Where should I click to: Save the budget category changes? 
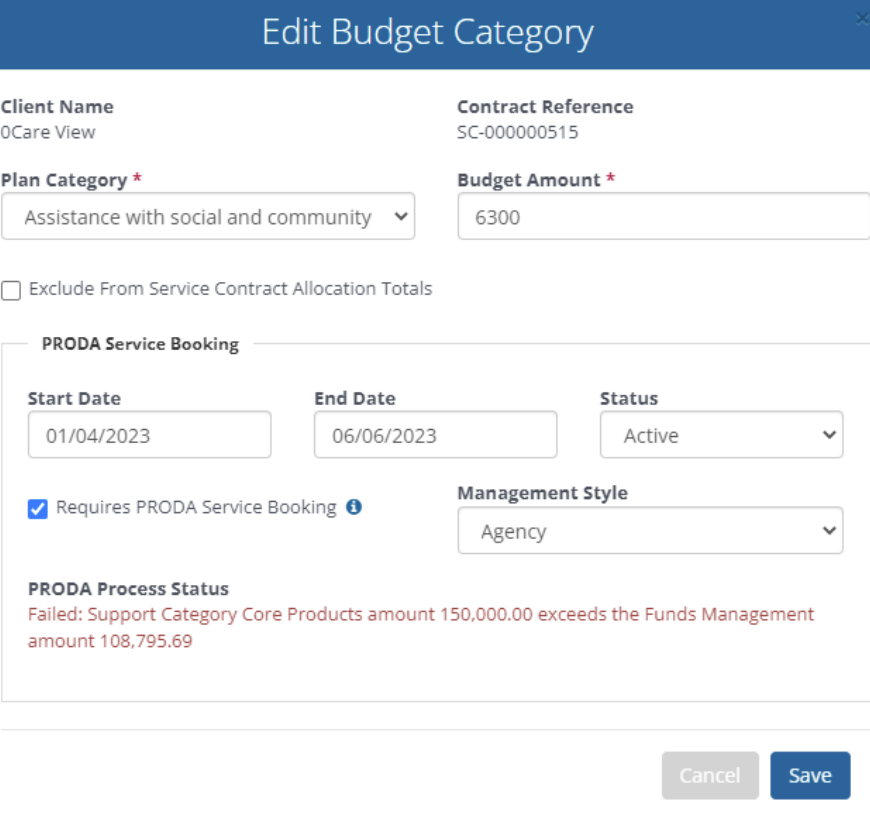810,775
